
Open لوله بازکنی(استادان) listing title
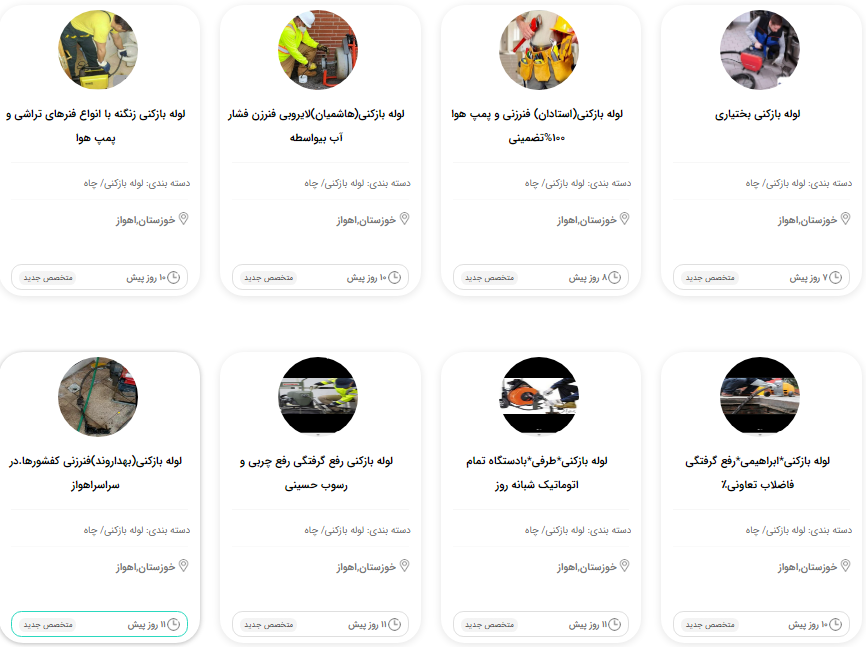pyautogui.click(x=537, y=126)
